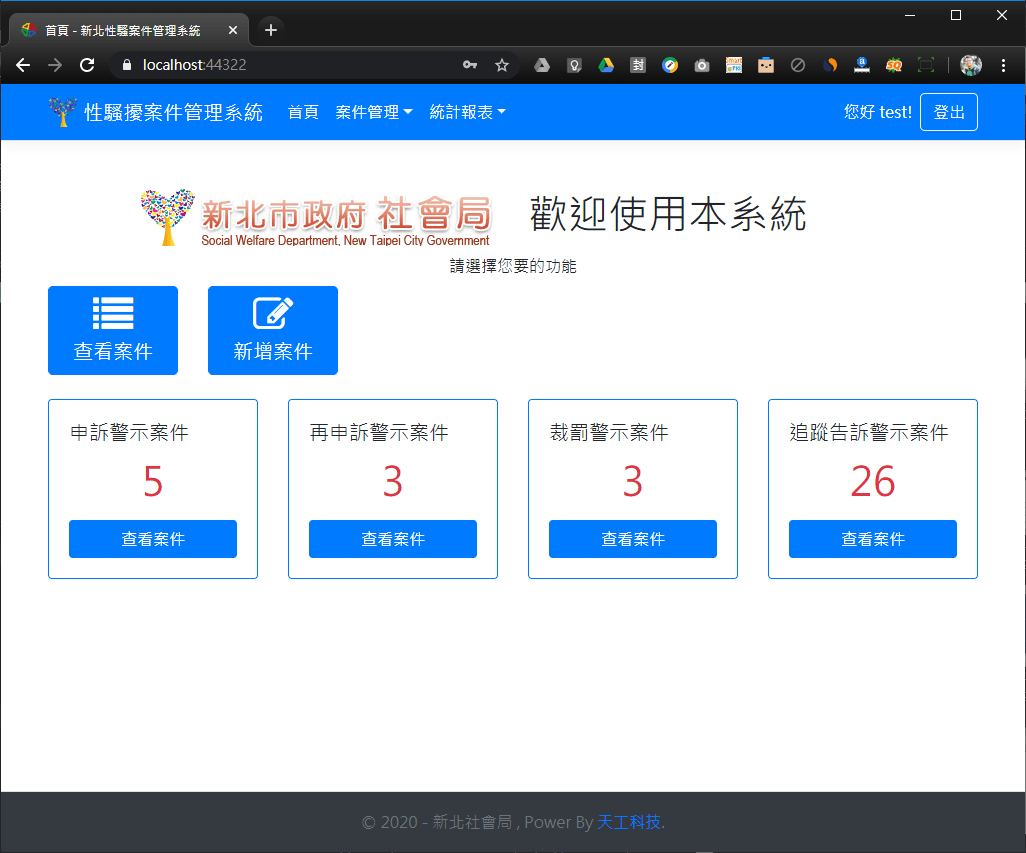Click the count 26 in 追蹤告訴警示案件
Image resolution: width=1026 pixels, height=853 pixels.
click(873, 481)
